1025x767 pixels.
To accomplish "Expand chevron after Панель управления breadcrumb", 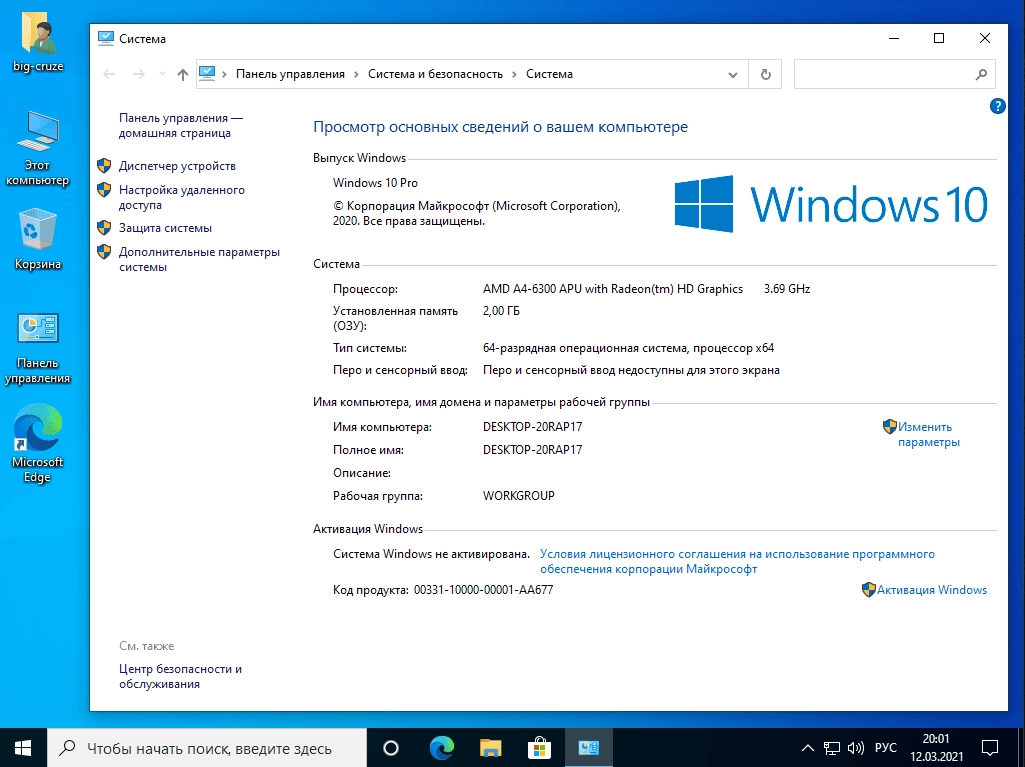I will click(x=356, y=75).
